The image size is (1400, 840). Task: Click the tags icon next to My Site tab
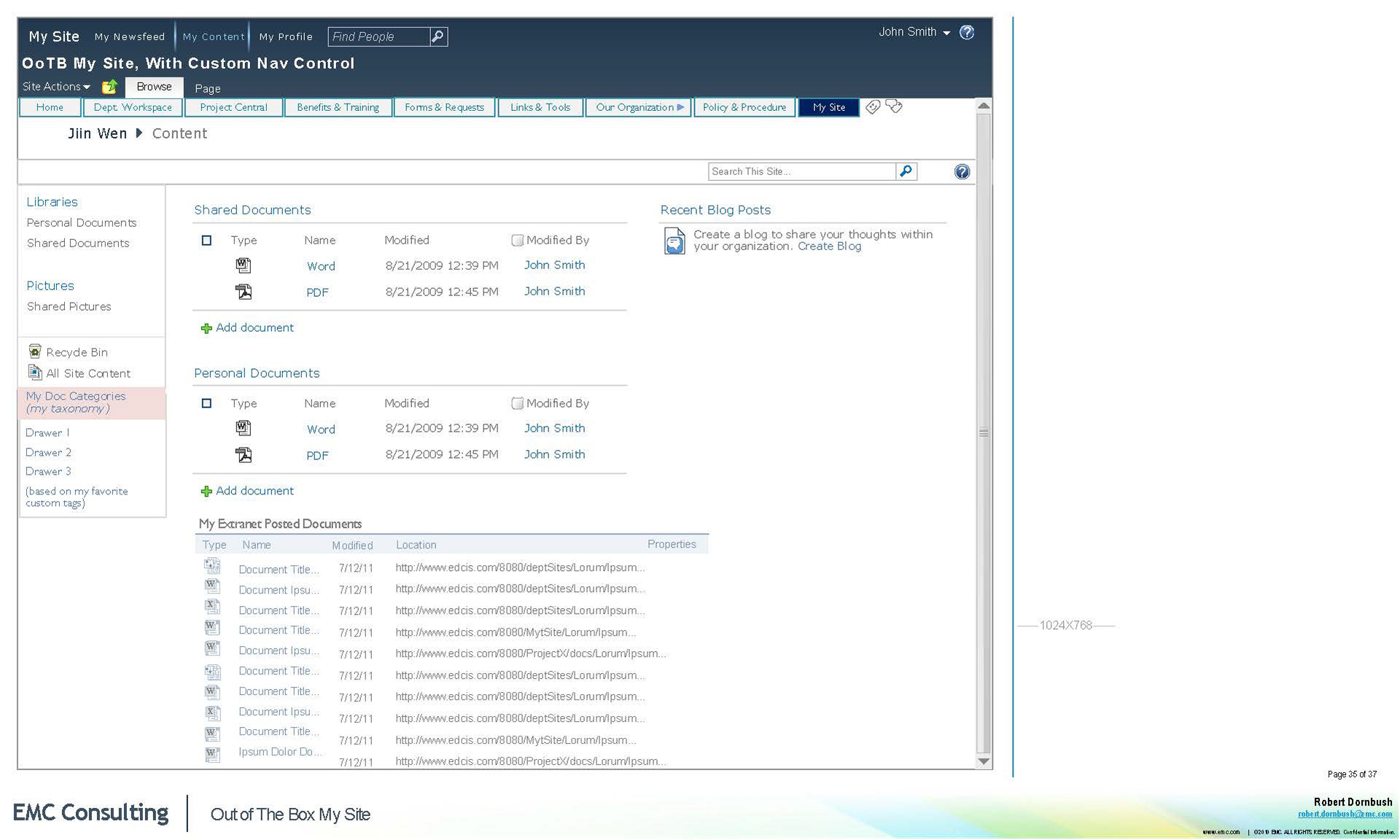tap(873, 107)
